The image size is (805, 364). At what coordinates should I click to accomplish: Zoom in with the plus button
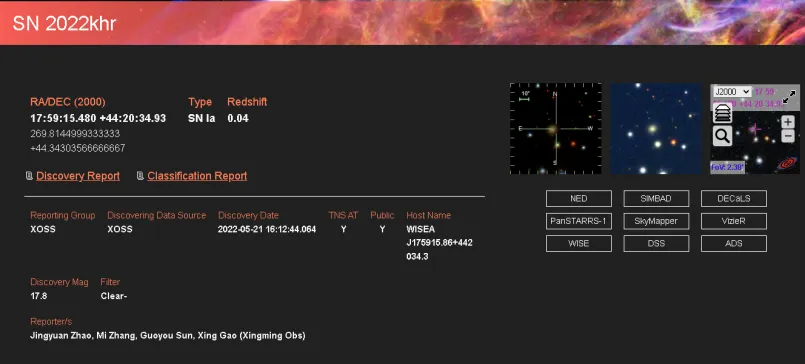tap(788, 122)
